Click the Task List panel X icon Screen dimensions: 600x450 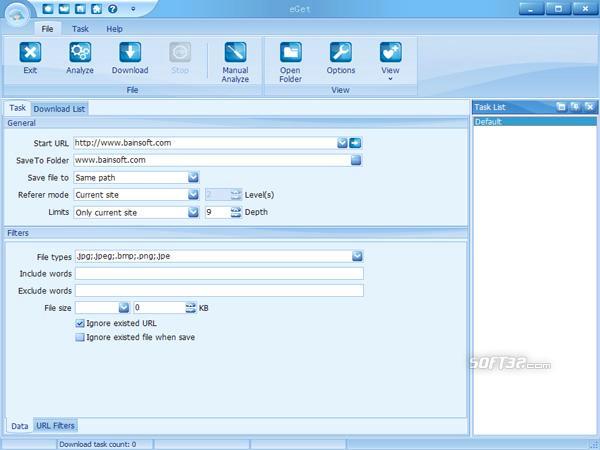click(590, 107)
